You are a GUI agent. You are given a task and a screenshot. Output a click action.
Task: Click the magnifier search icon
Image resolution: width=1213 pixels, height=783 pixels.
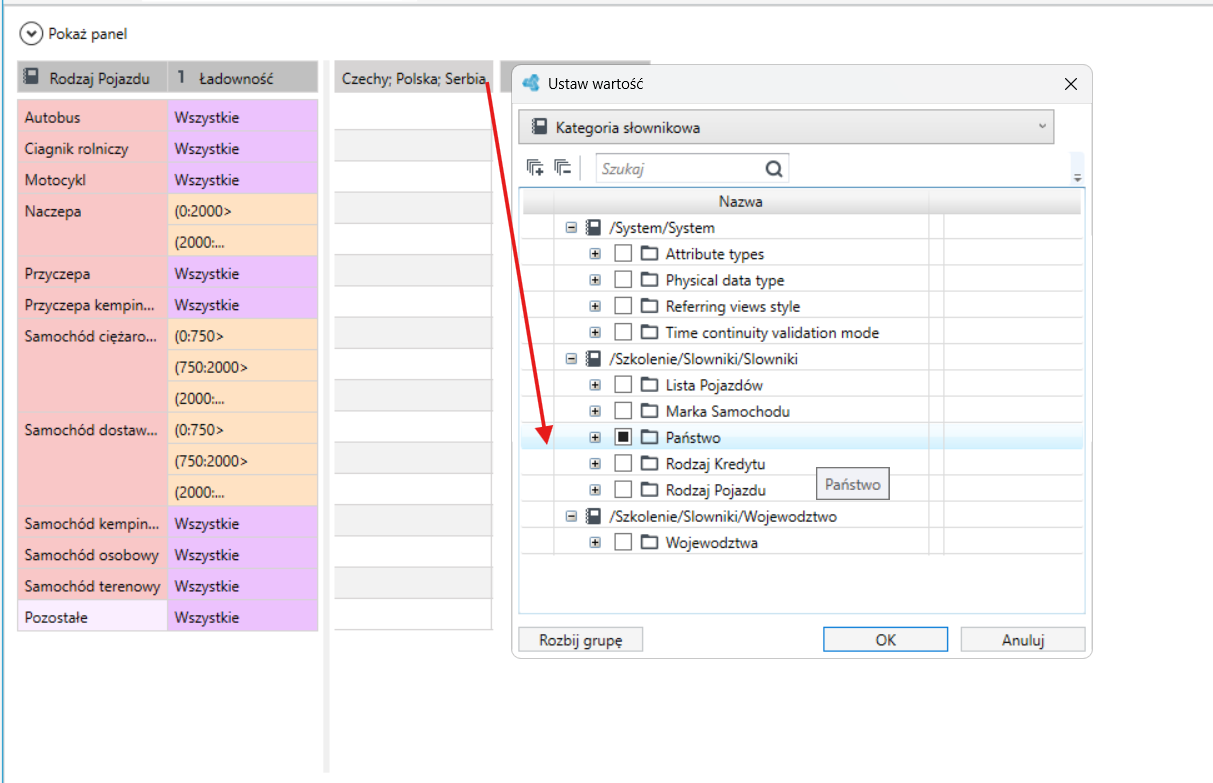pyautogui.click(x=774, y=168)
